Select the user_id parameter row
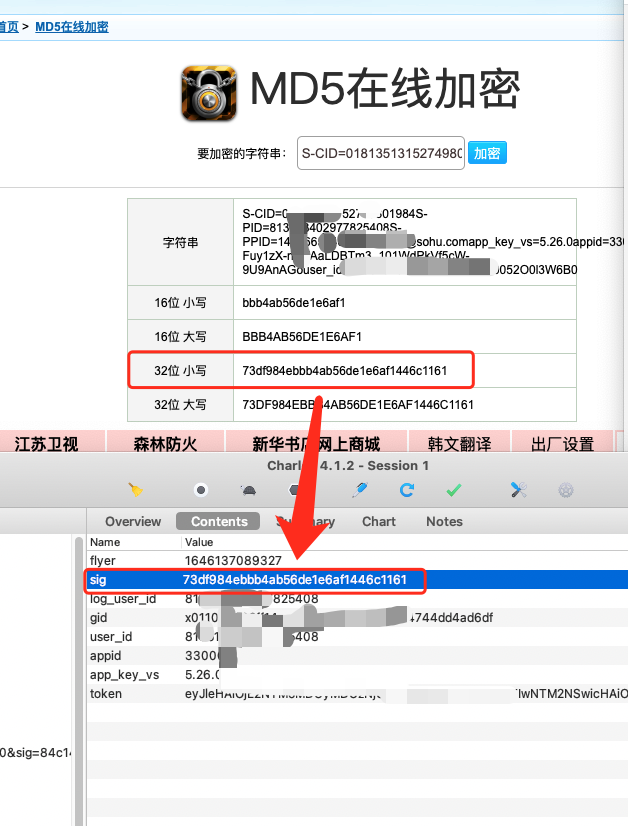 click(x=358, y=636)
